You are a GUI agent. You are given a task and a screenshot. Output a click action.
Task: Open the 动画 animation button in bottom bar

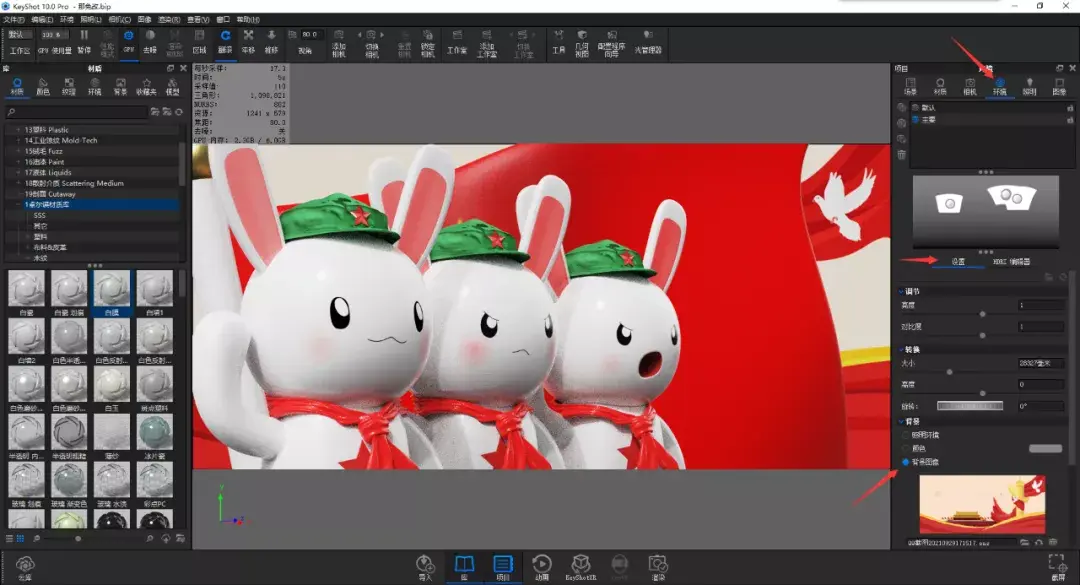(541, 568)
